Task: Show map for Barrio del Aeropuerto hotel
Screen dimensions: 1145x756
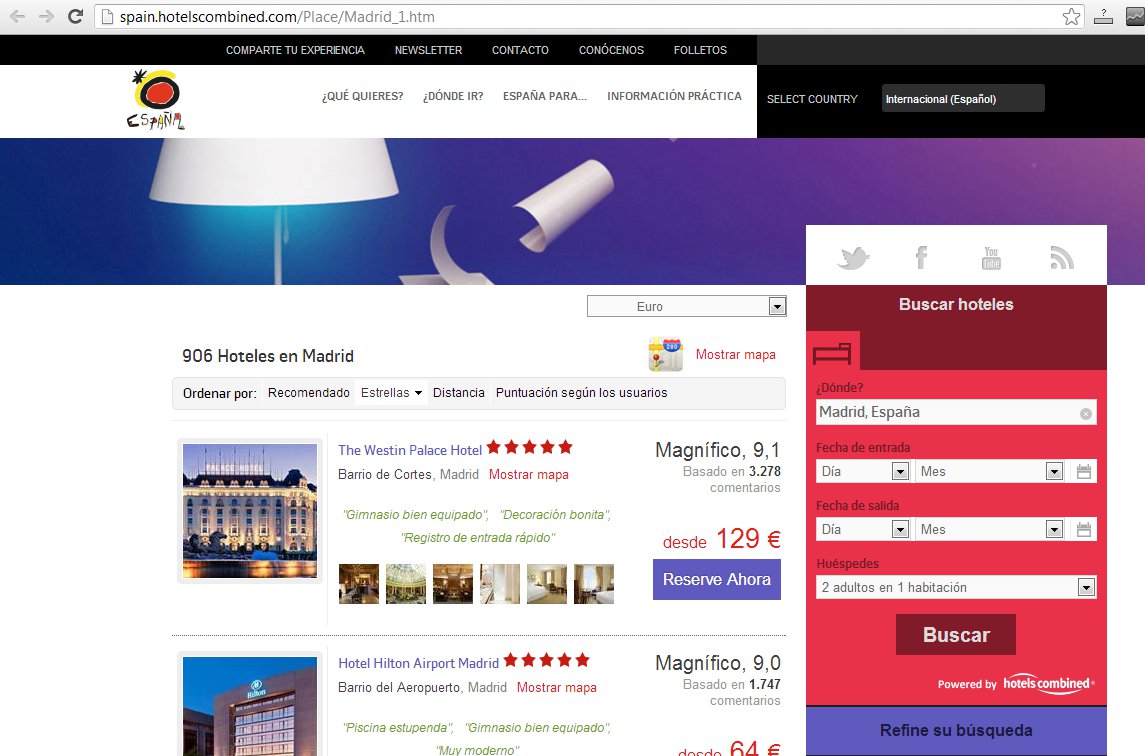Action: pos(556,688)
